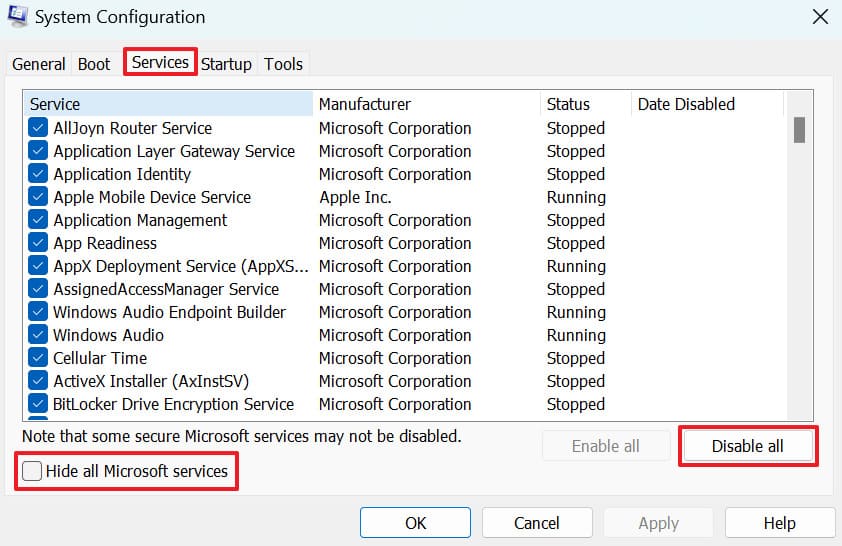Uncheck the Windows Audio checkbox
This screenshot has width=842, height=546.
point(38,335)
